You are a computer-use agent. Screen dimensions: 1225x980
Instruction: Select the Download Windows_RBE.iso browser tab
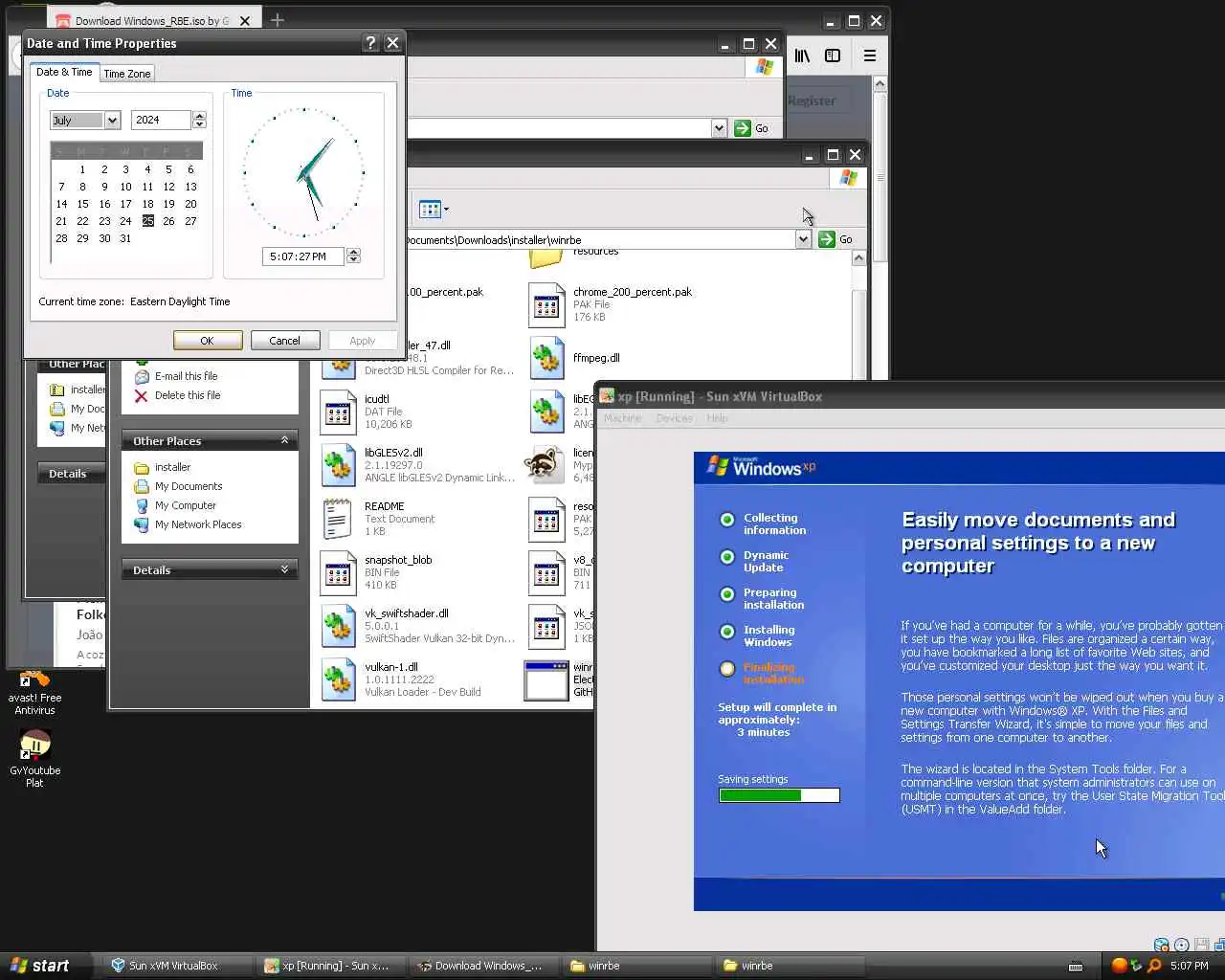point(153,20)
